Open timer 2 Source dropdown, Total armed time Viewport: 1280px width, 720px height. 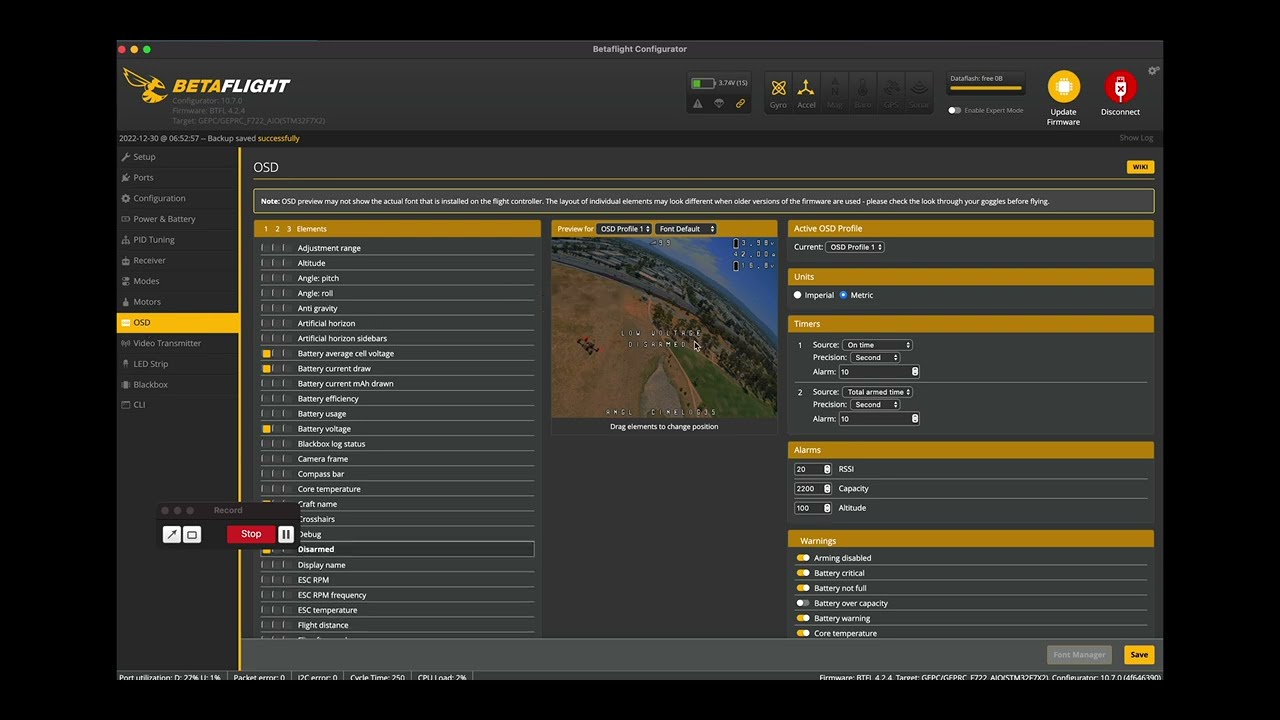[x=877, y=392]
